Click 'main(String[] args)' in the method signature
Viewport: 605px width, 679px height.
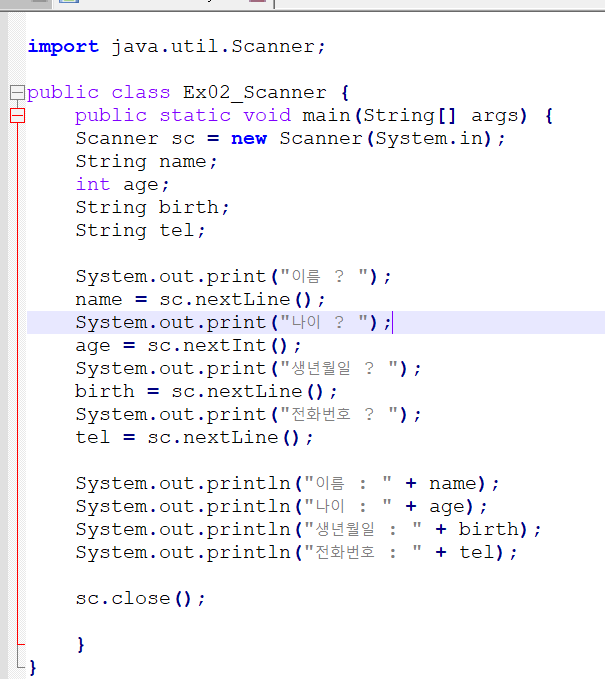414,116
